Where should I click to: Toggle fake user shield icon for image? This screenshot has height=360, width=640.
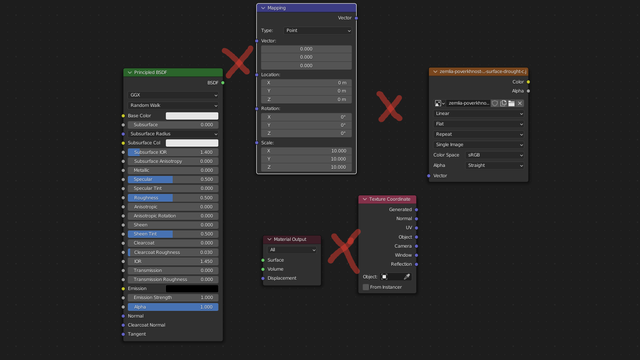coord(495,103)
